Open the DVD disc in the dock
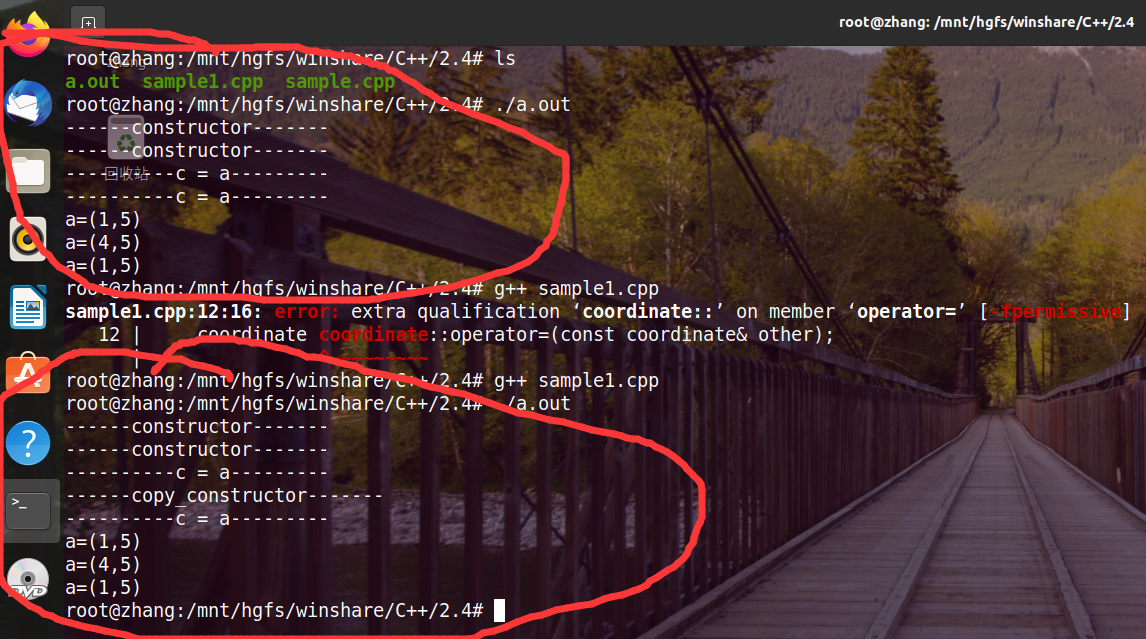 pos(28,578)
